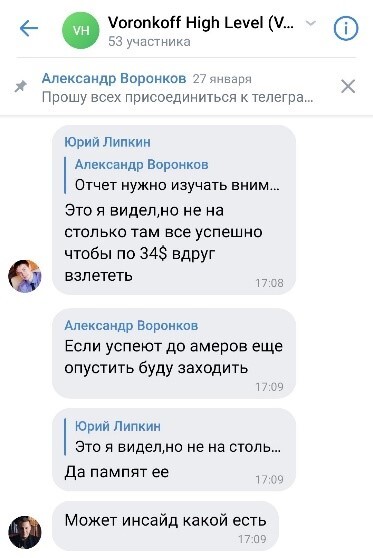The image size is (373, 558).
Task: Open chat info via the circled i icon
Action: (x=346, y=28)
